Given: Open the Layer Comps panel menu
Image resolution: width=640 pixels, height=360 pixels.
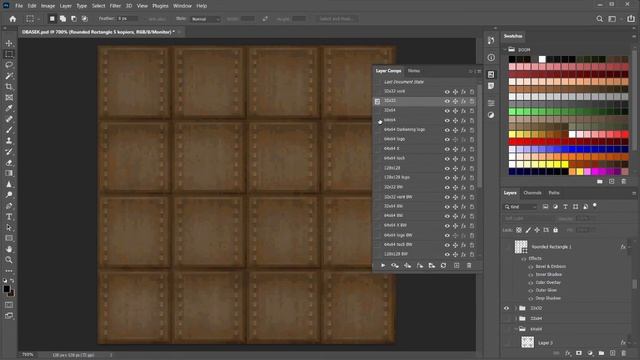Looking at the screenshot, I should [x=479, y=71].
